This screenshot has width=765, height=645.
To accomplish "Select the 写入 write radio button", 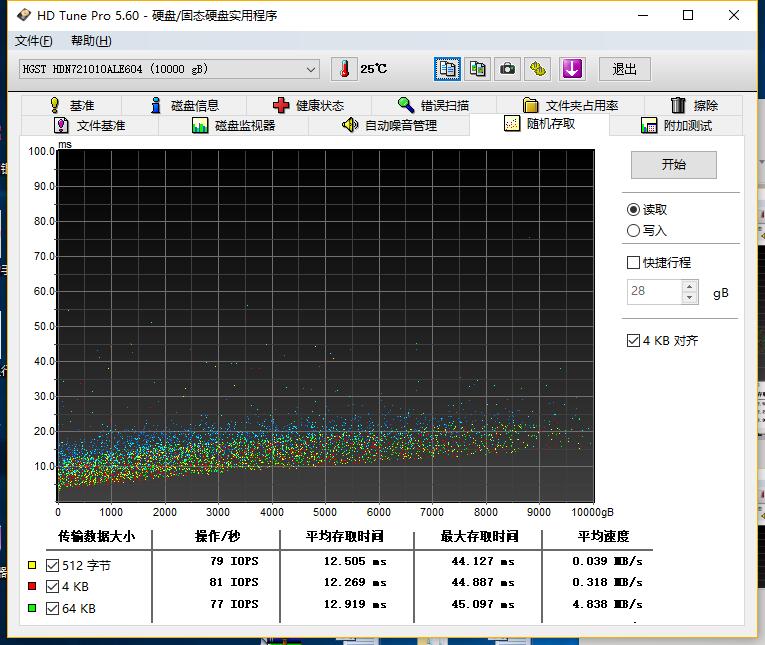I will pyautogui.click(x=633, y=230).
